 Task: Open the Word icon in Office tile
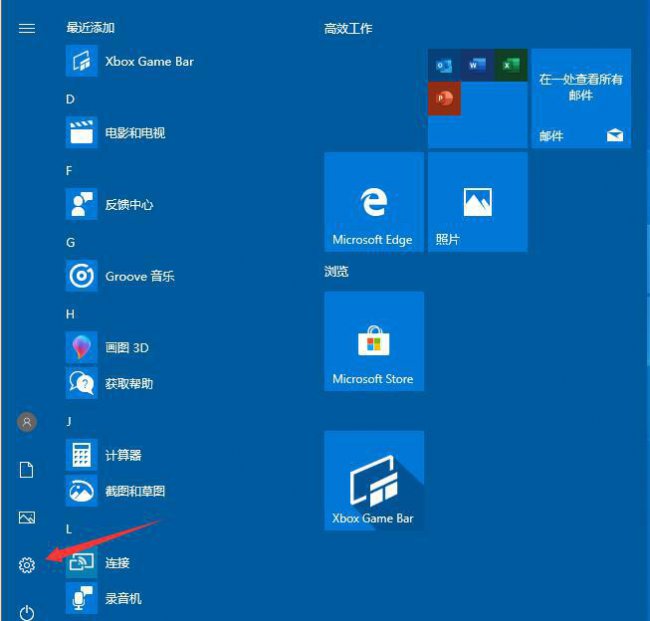click(477, 65)
